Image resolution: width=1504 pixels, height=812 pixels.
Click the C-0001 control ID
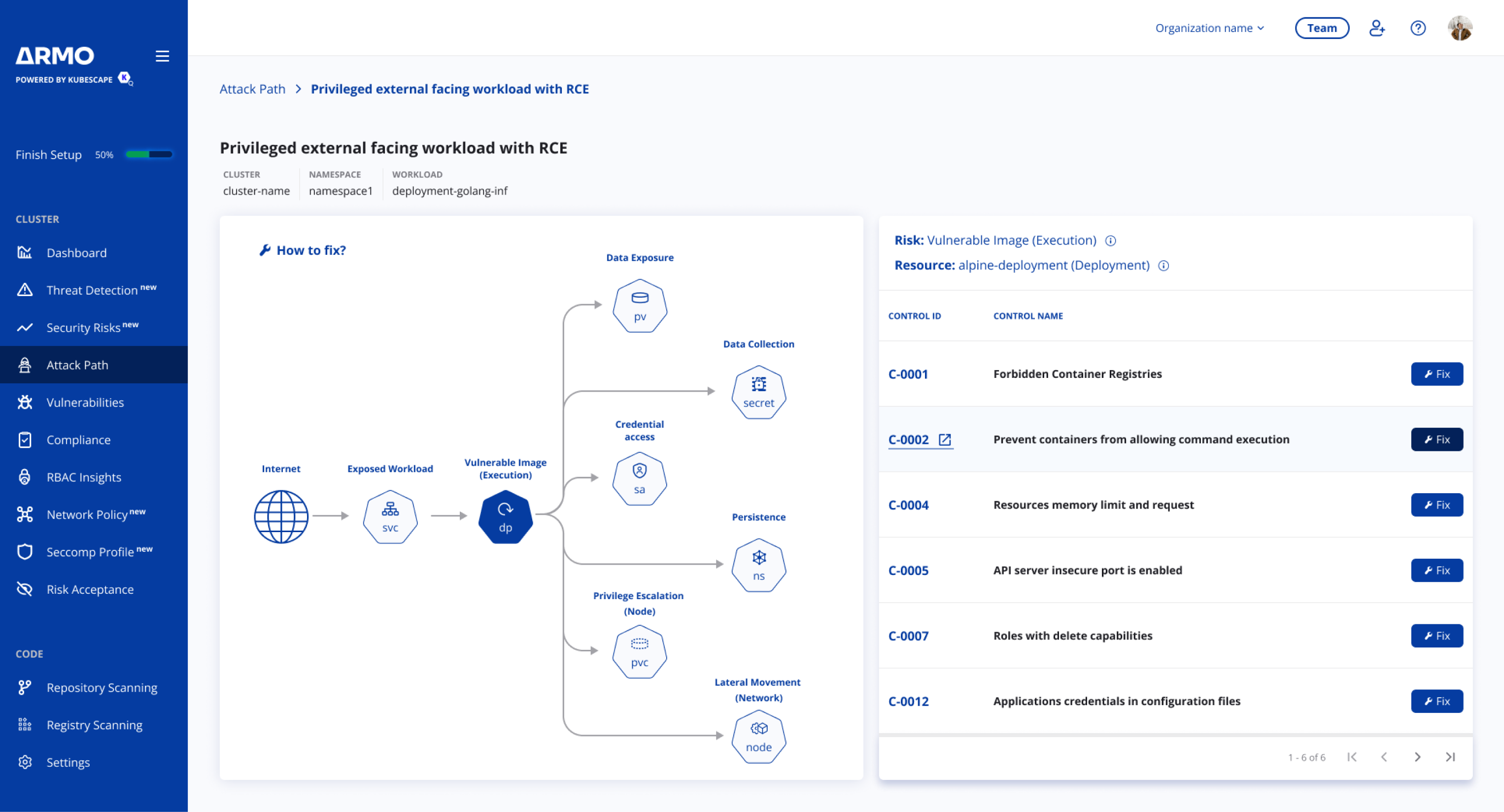[x=908, y=374]
